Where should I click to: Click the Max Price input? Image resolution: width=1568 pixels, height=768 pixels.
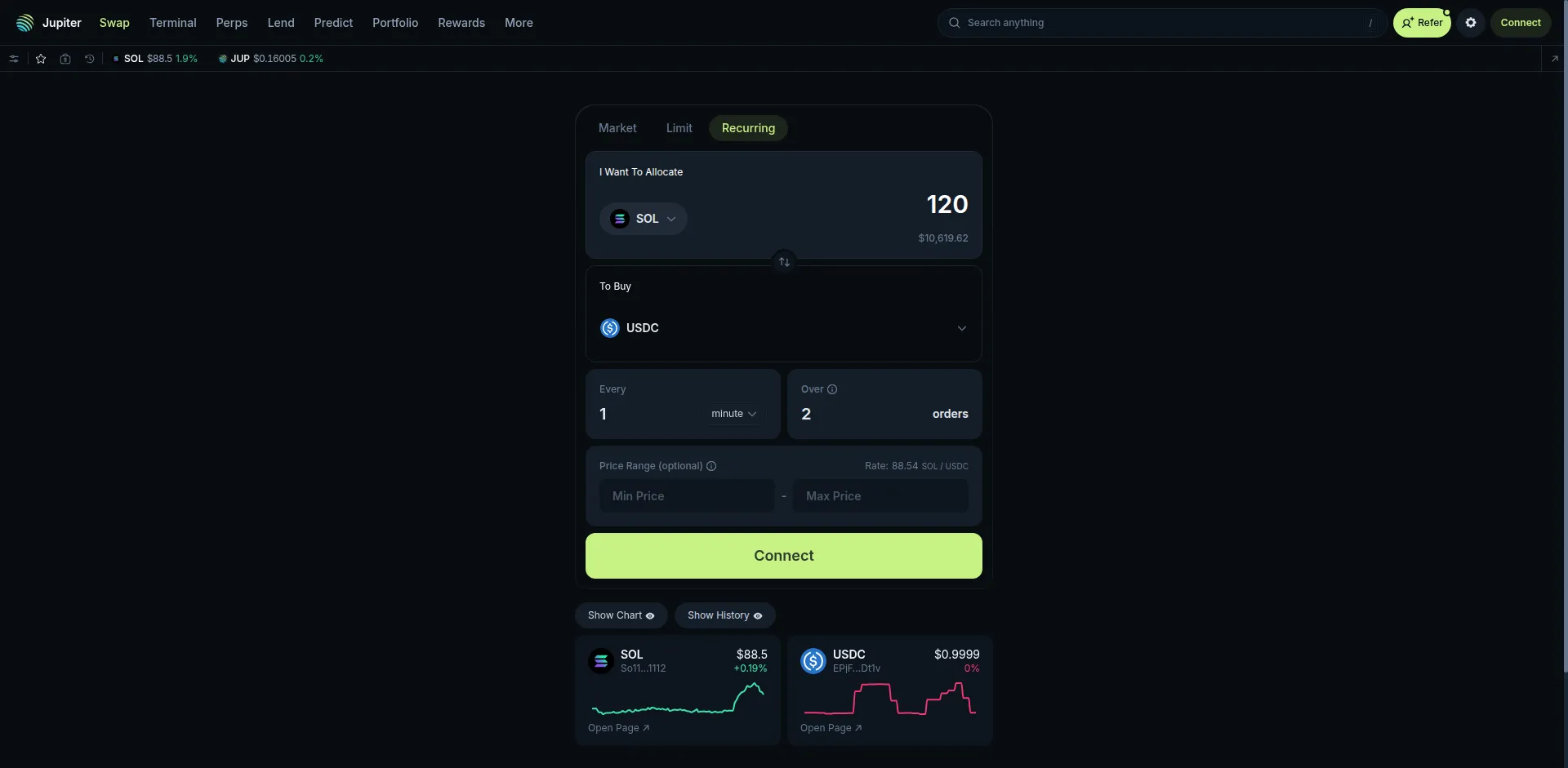[880, 496]
